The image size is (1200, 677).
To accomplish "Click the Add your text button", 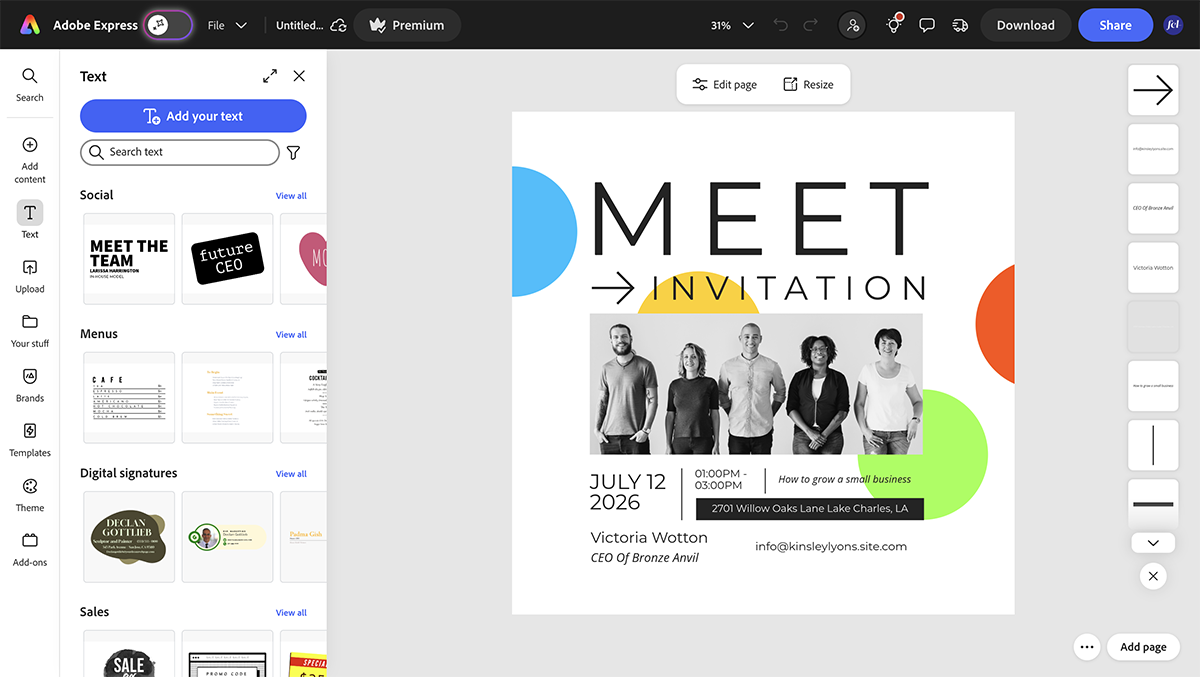I will click(x=193, y=116).
